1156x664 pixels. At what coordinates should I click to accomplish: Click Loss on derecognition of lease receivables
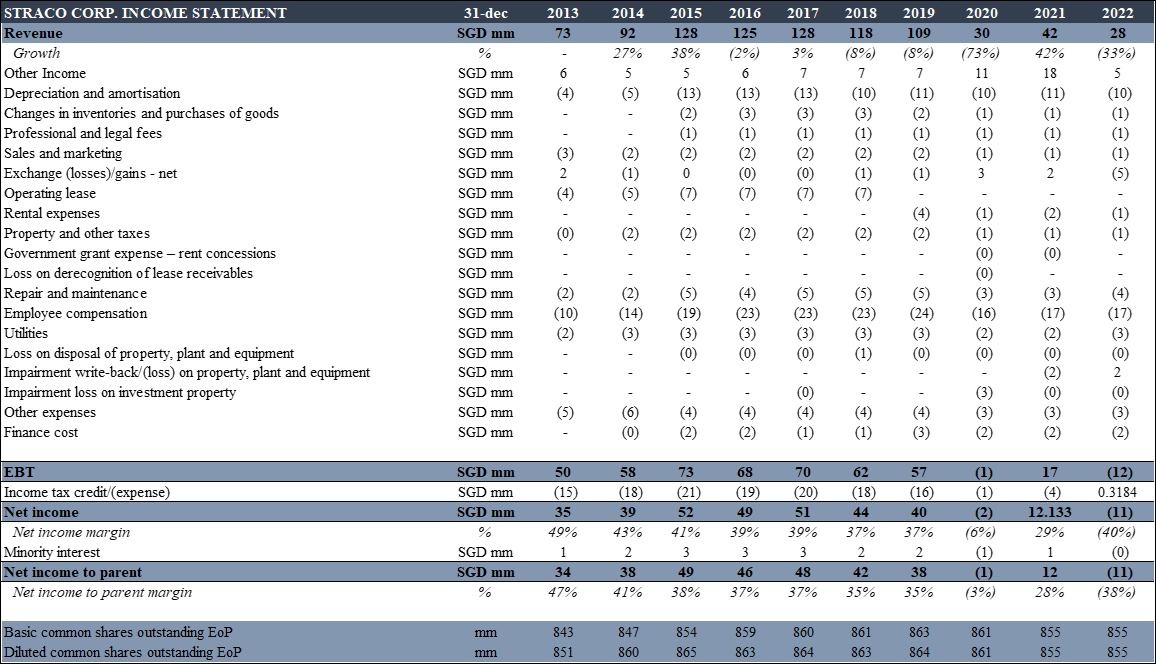(x=128, y=273)
